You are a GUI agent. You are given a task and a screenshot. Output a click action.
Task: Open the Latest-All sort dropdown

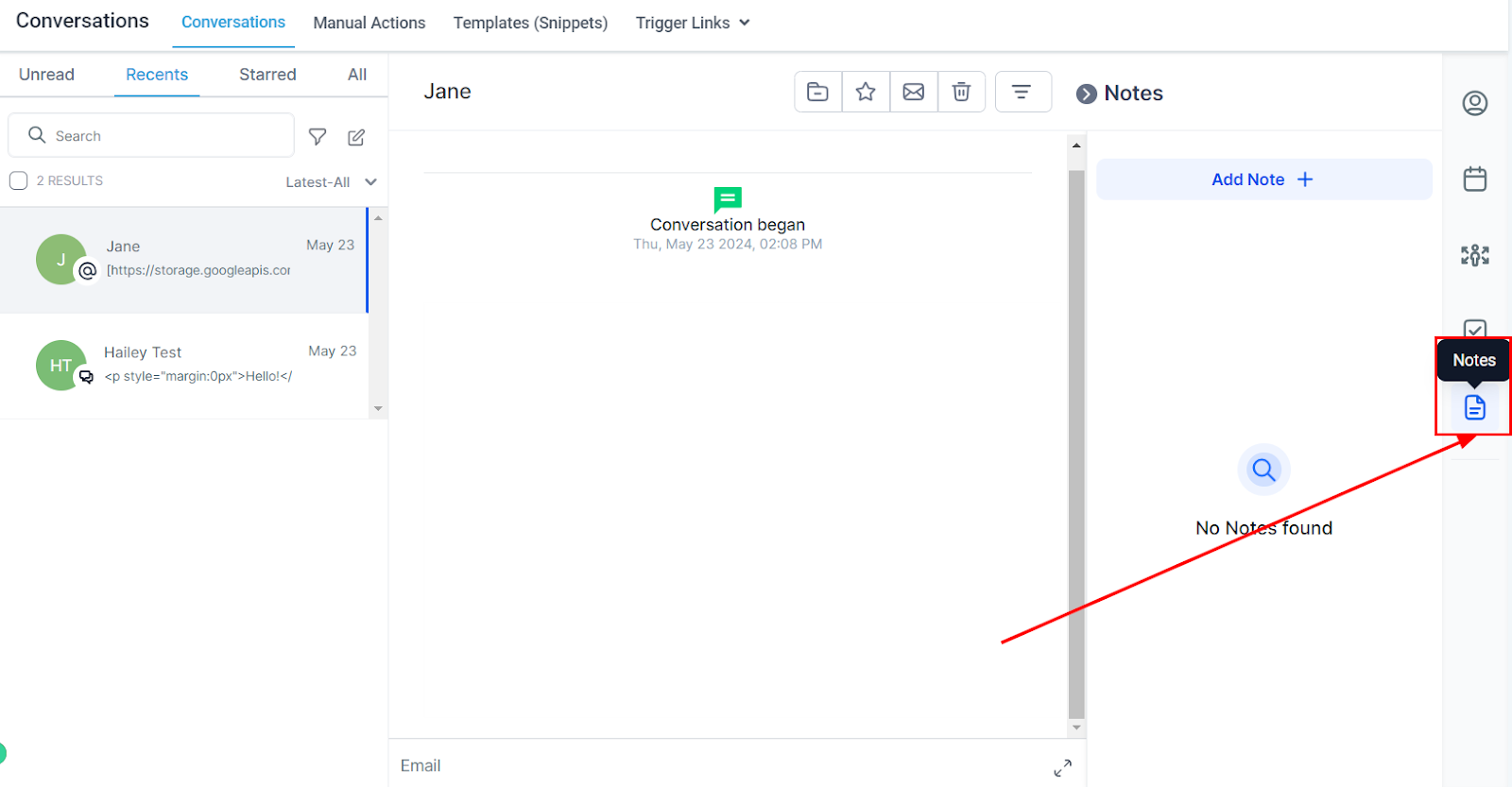tap(332, 182)
